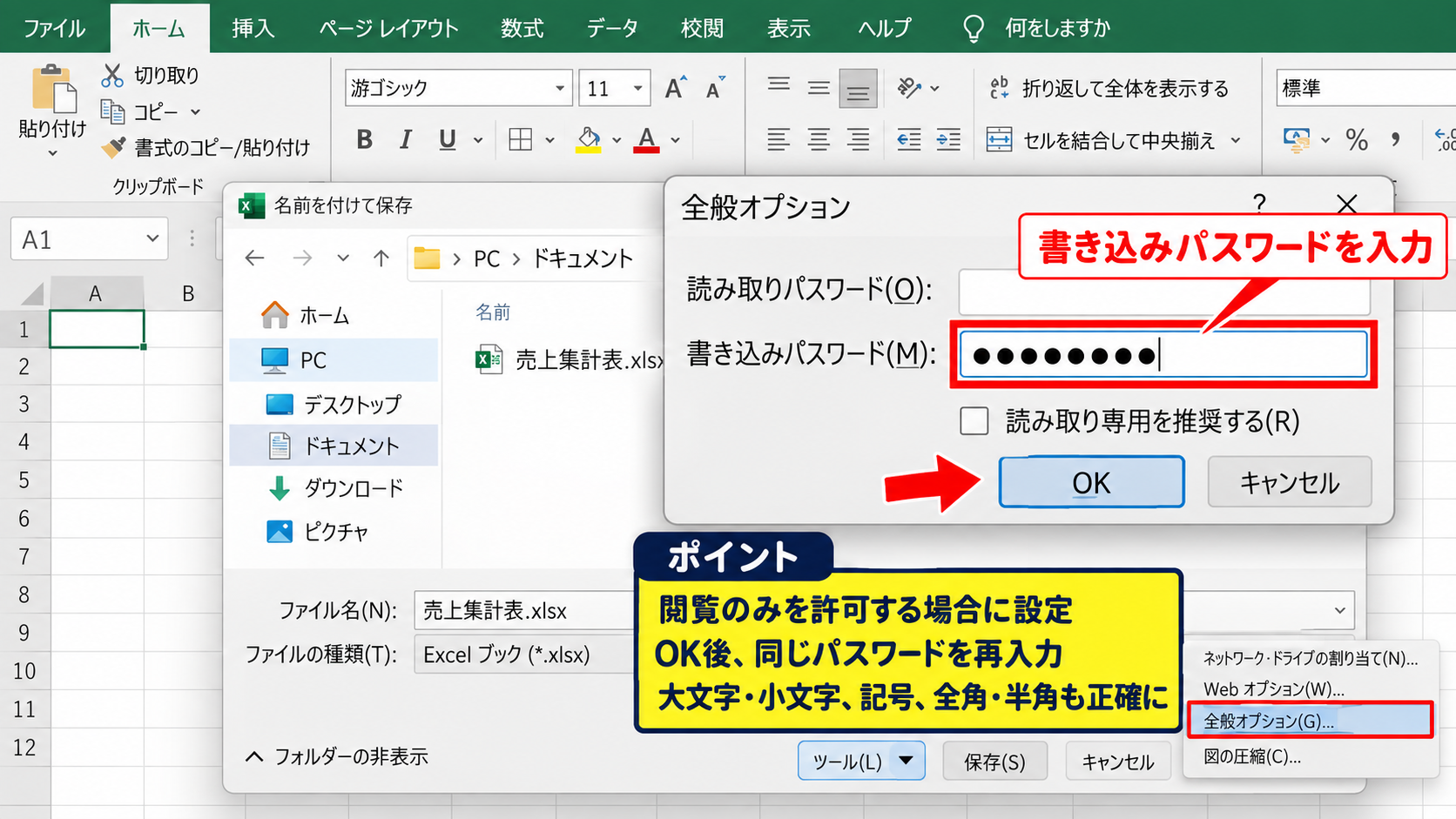Select 全般オプション(G)... menu entry
This screenshot has width=1456, height=819.
coord(1311,721)
